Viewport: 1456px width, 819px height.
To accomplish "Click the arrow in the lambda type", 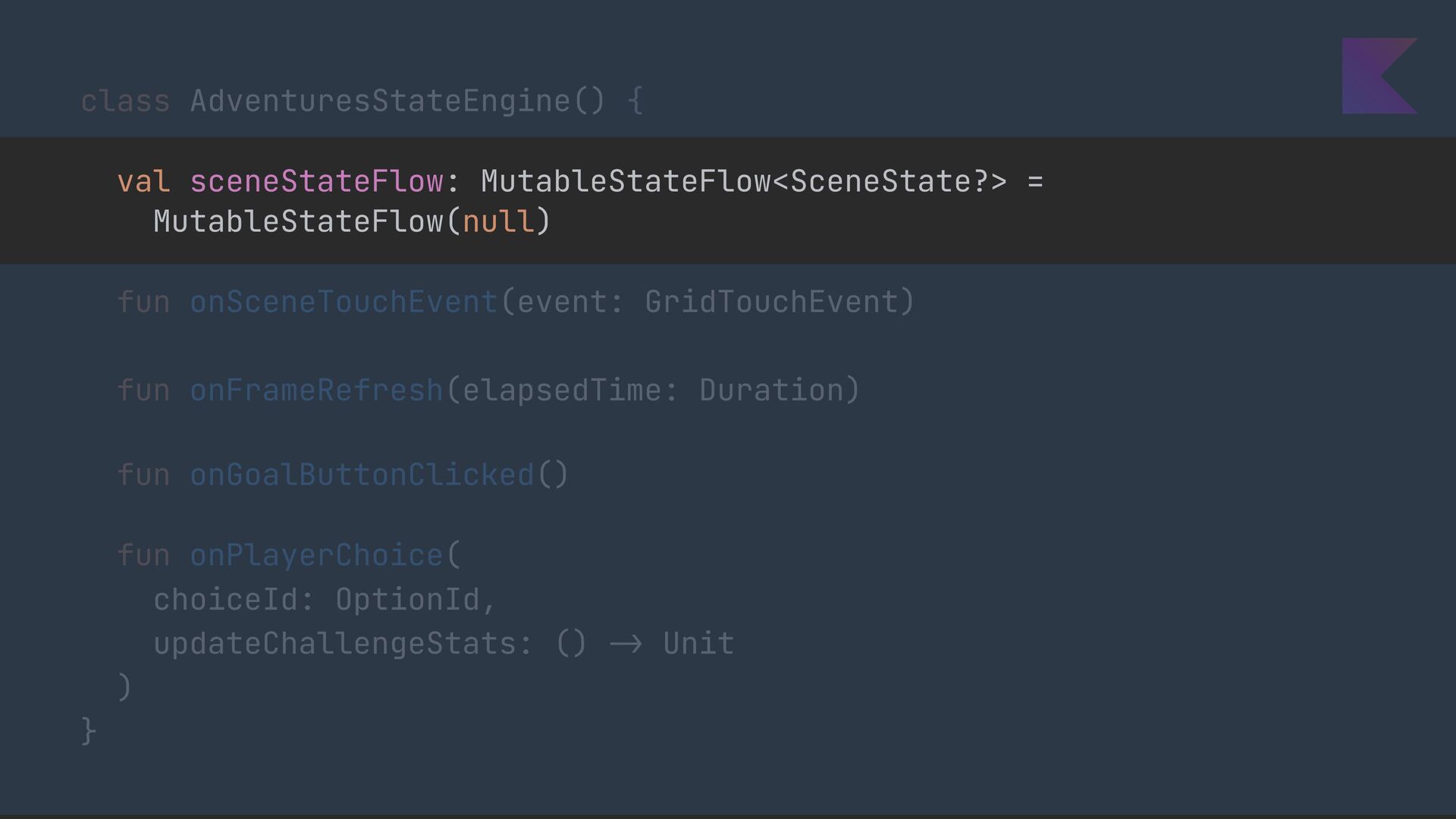I will point(626,644).
